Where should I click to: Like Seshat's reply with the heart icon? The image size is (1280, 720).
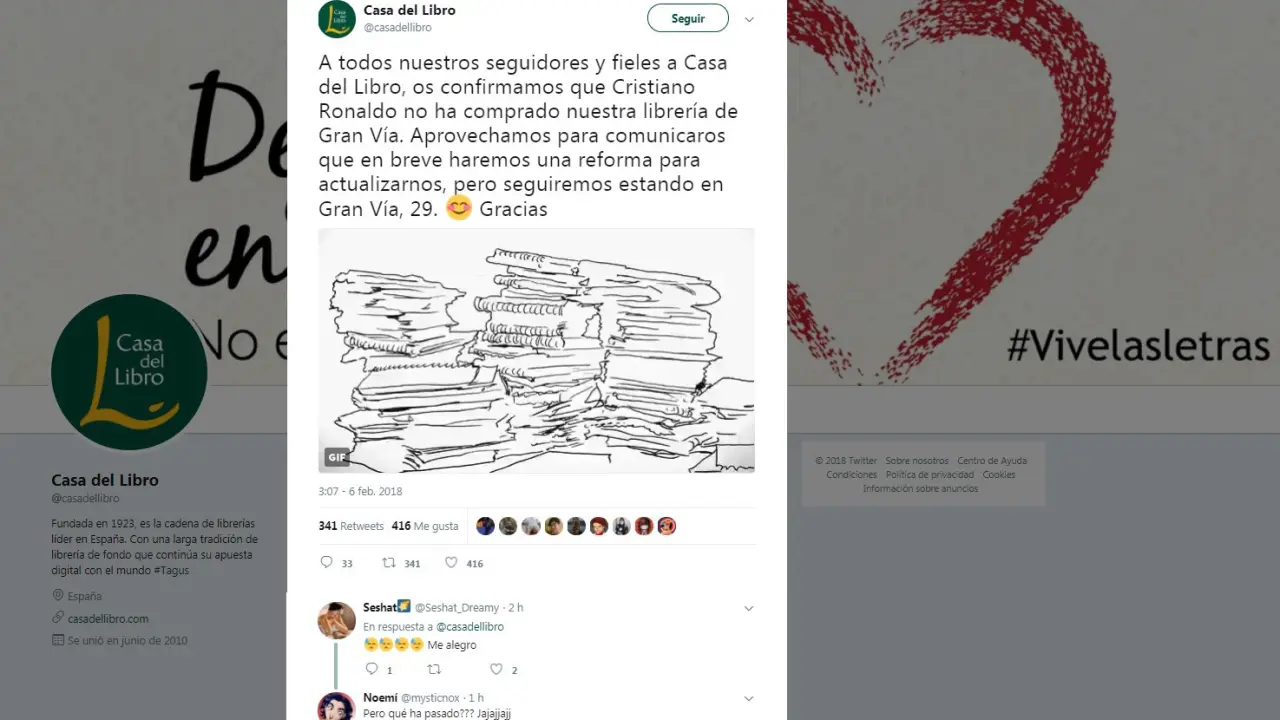tap(496, 669)
